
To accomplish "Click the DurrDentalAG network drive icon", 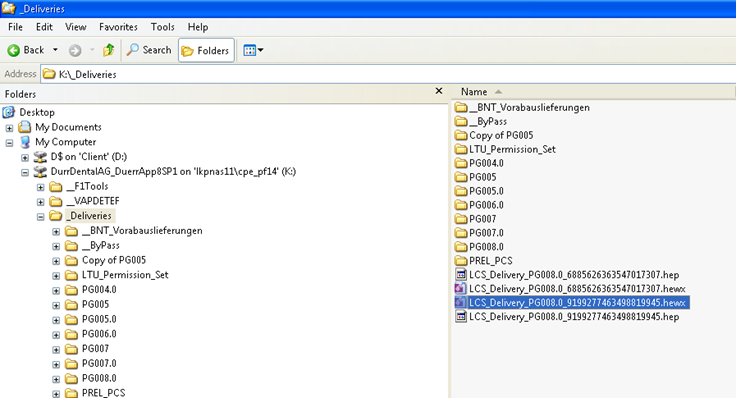I will click(40, 172).
